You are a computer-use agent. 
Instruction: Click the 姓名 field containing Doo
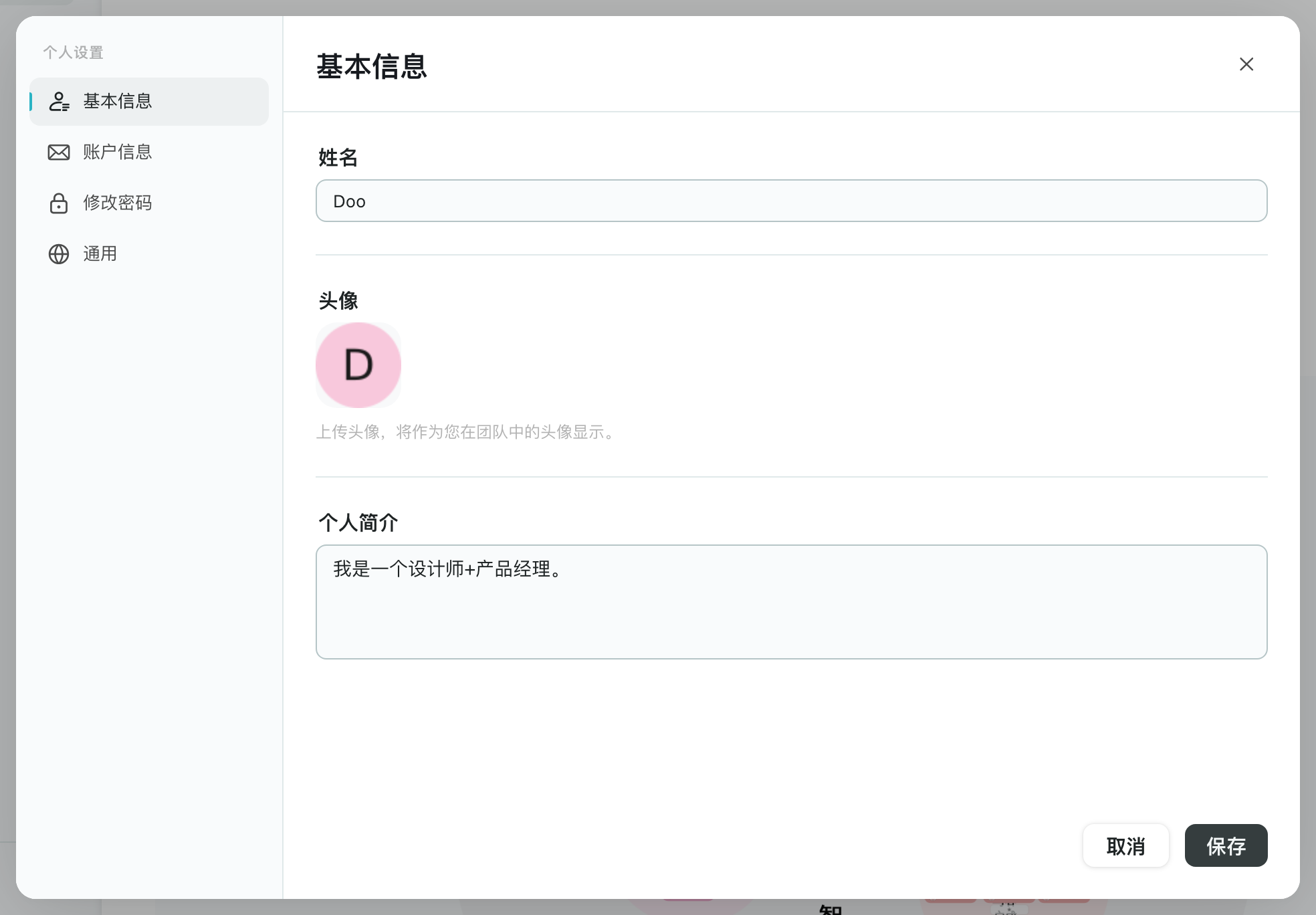coord(792,201)
